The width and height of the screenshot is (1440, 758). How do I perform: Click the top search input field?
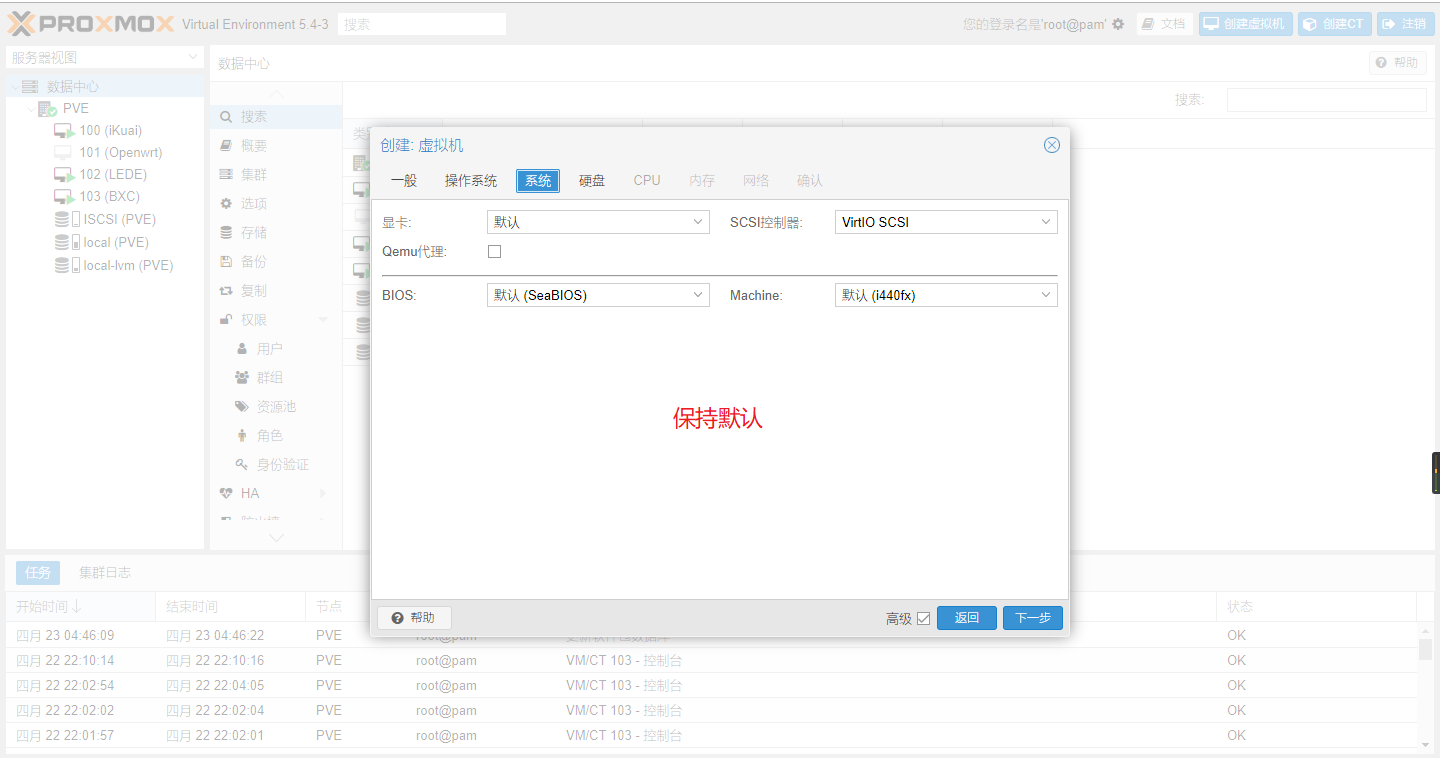coord(422,24)
